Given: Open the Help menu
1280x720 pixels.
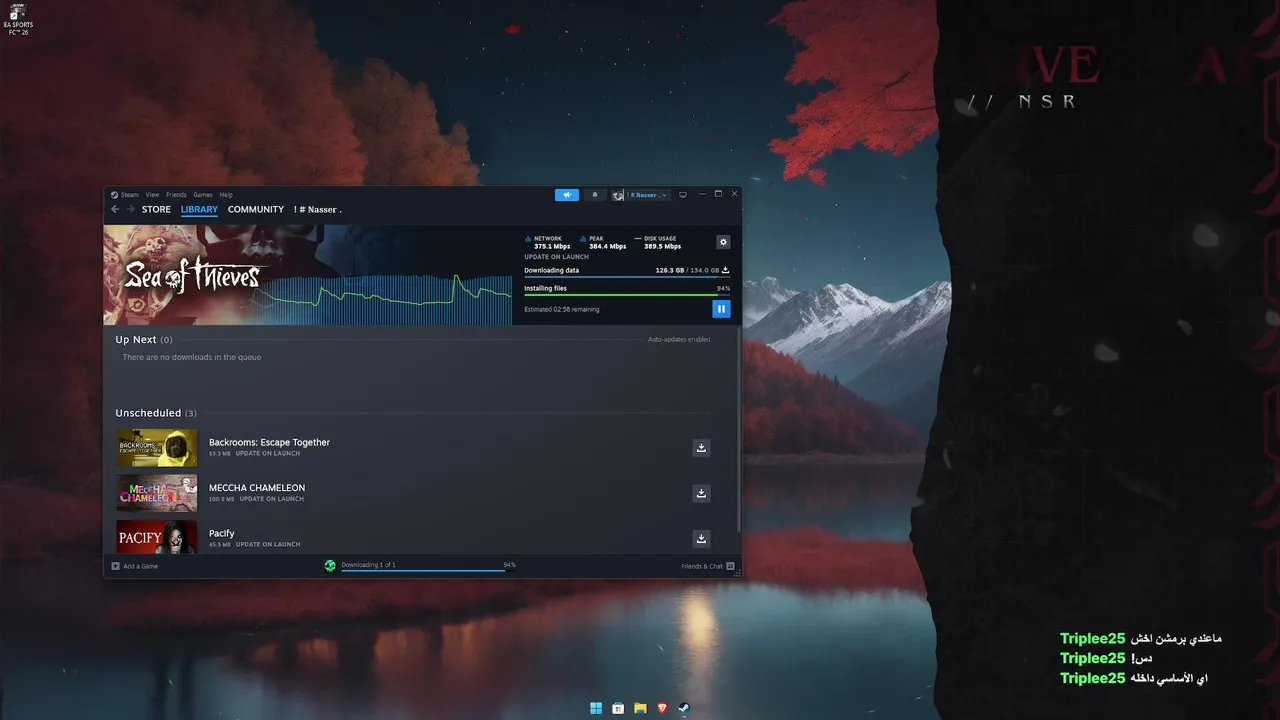Looking at the screenshot, I should (x=226, y=195).
